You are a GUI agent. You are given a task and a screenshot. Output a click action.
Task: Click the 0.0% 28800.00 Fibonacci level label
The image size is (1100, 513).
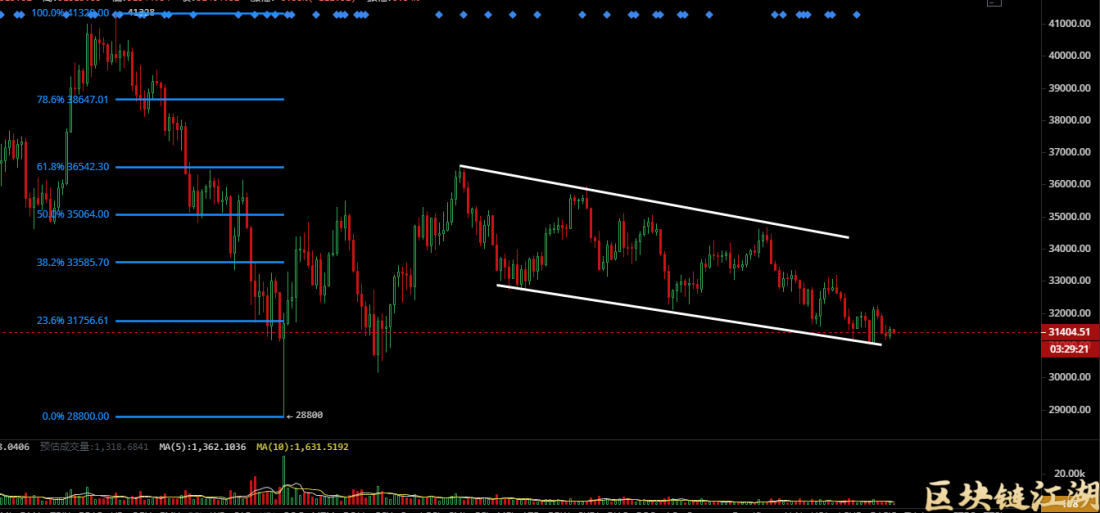[76, 416]
